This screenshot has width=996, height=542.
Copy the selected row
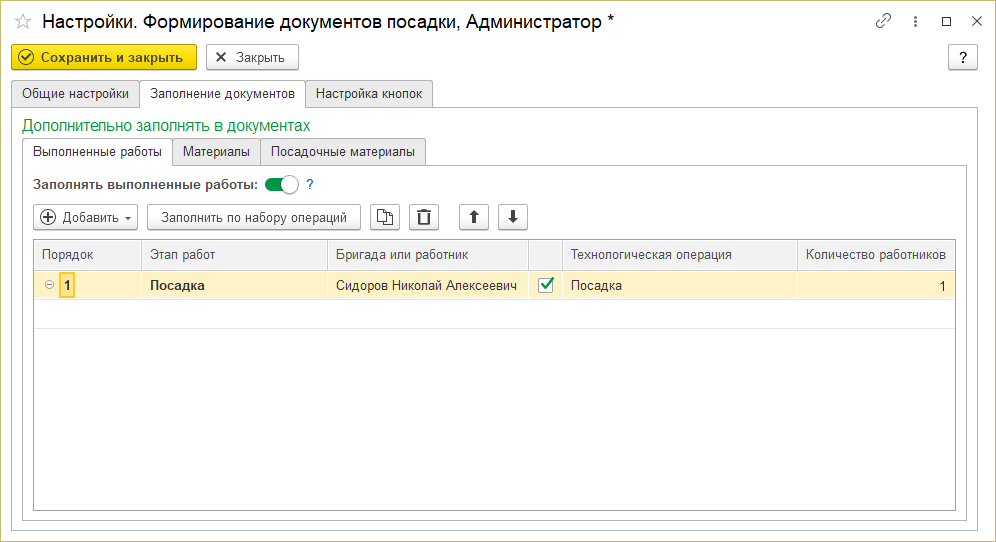point(385,217)
